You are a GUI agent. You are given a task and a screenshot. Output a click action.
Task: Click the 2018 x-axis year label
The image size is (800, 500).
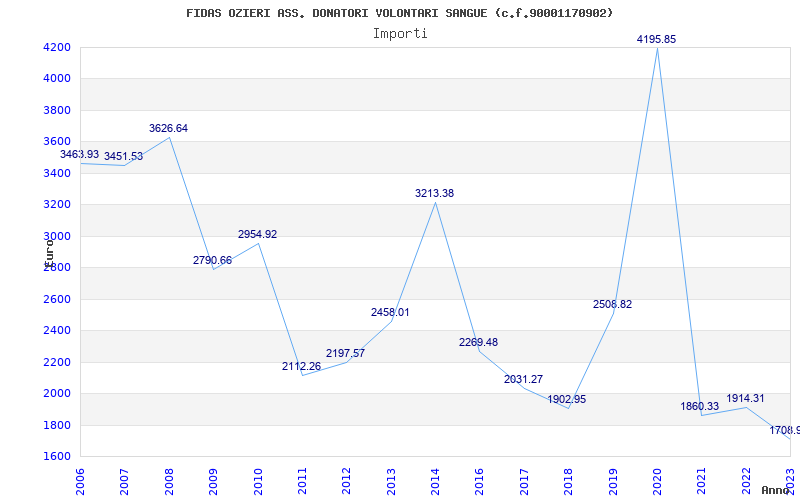(x=568, y=482)
